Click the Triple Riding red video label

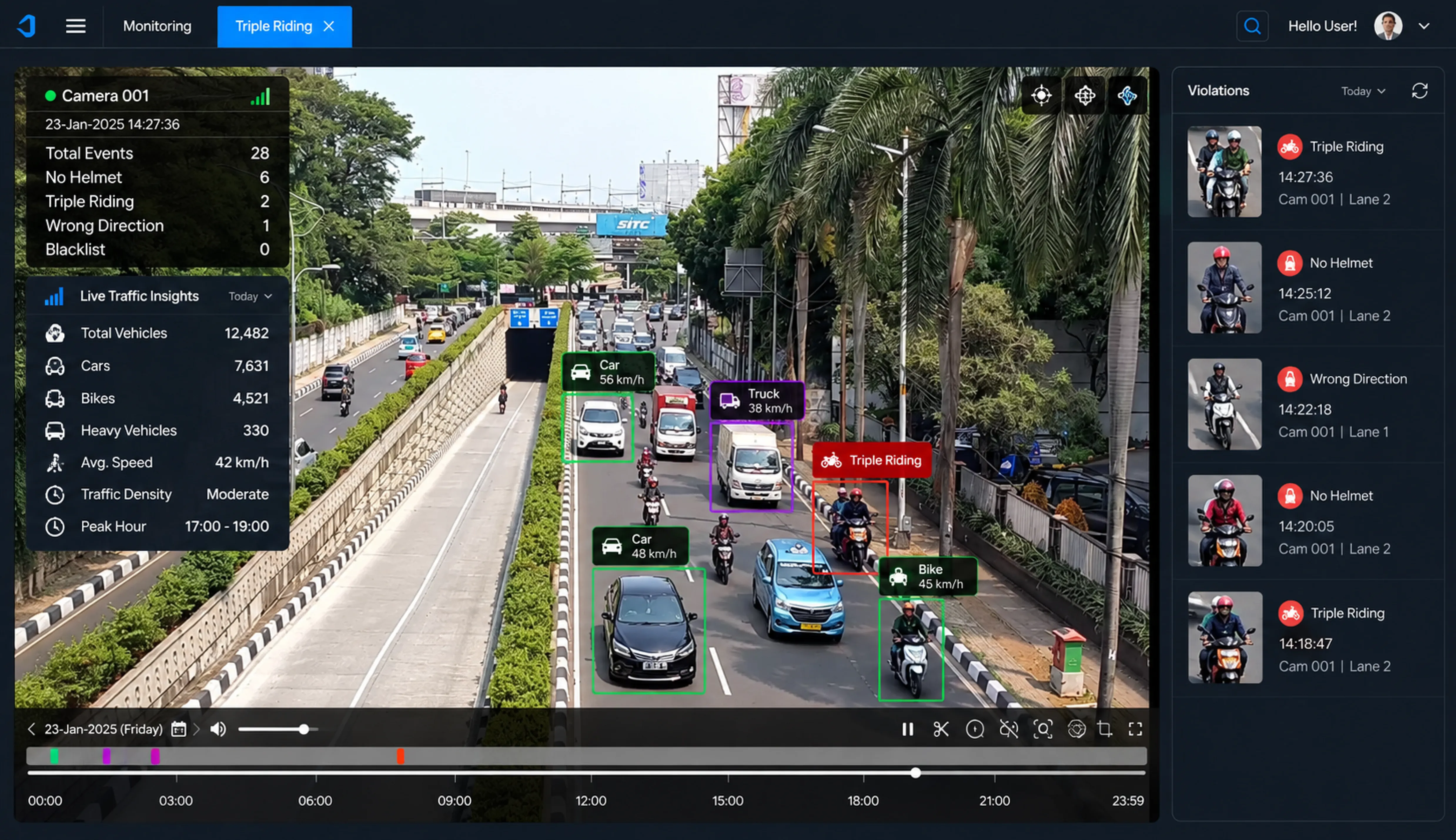pos(871,460)
